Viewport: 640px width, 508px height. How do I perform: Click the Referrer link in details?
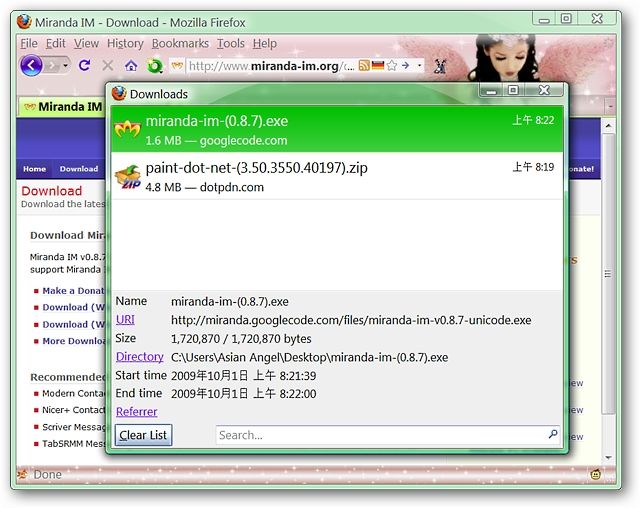[x=136, y=412]
